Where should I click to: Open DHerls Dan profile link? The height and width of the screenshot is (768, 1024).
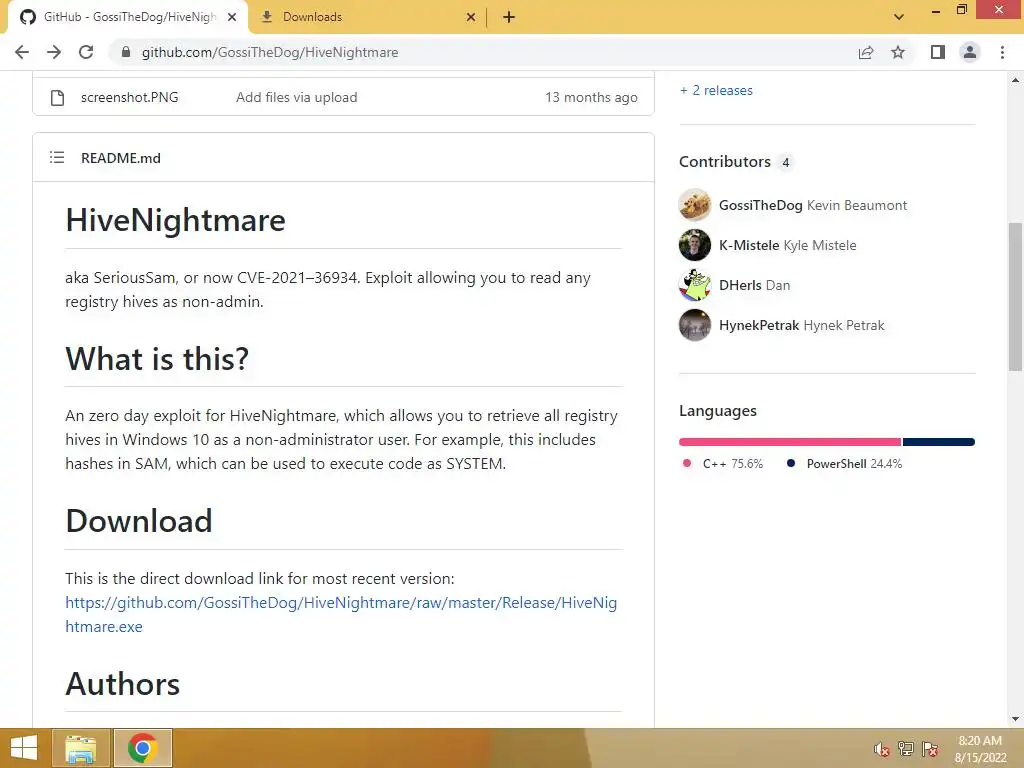click(x=754, y=285)
